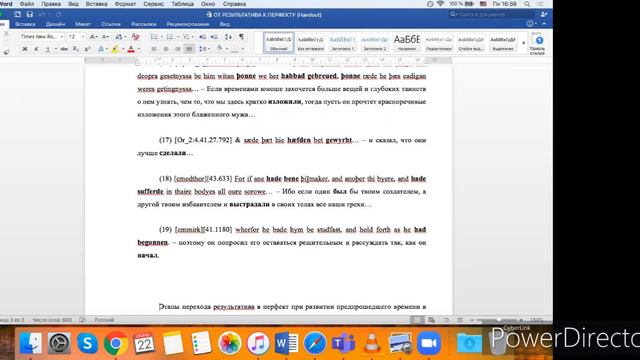Viewport: 640px width, 360px height.
Task: Expand the bulleted list options arrow
Action: pyautogui.click(x=162, y=37)
